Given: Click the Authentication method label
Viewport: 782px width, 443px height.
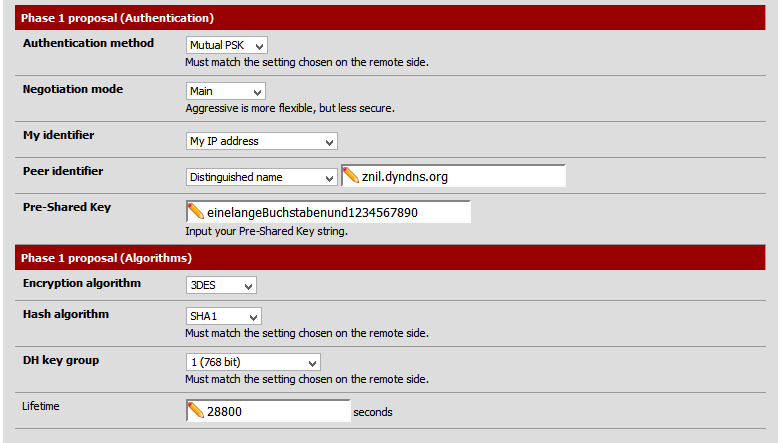Looking at the screenshot, I should click(x=88, y=44).
